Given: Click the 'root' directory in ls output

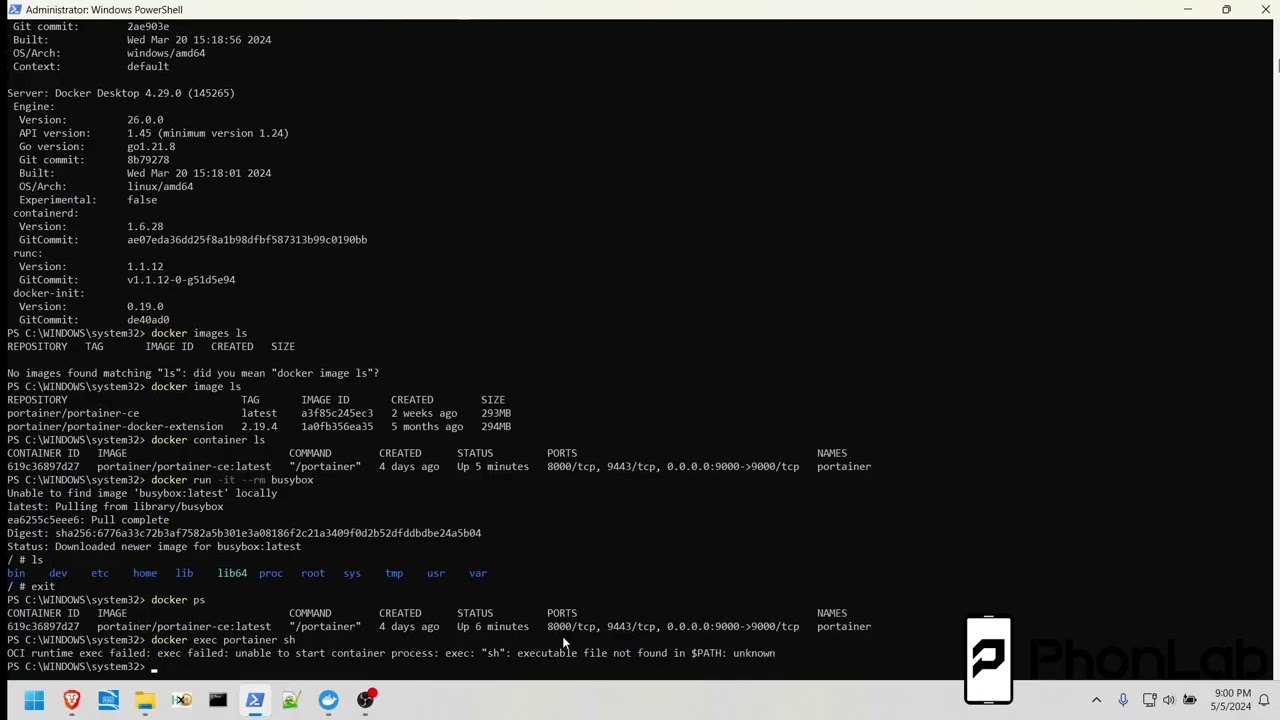Looking at the screenshot, I should coord(313,573).
